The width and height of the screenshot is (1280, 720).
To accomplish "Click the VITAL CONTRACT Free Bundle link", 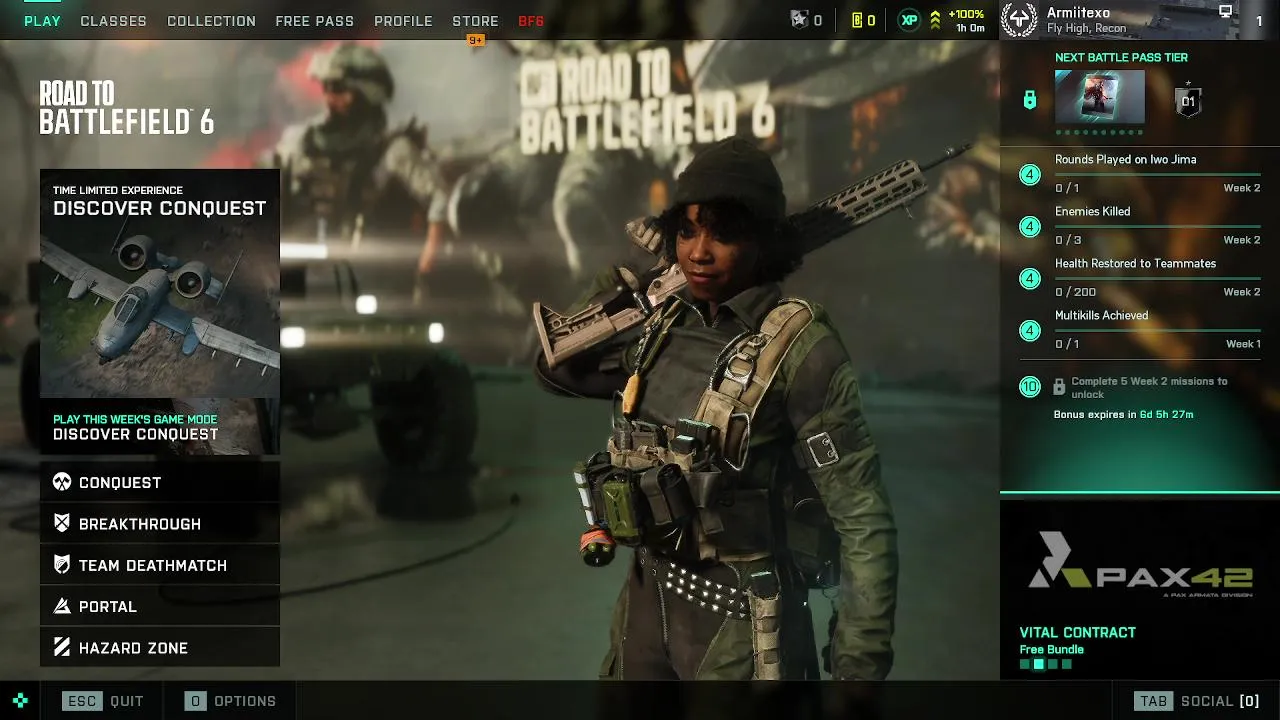I will click(x=1077, y=640).
